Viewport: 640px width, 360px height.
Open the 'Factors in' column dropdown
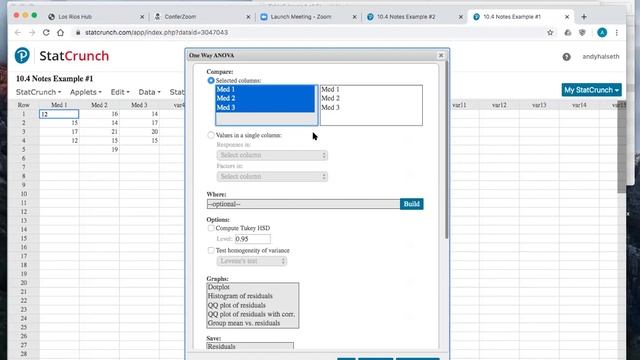pos(272,176)
